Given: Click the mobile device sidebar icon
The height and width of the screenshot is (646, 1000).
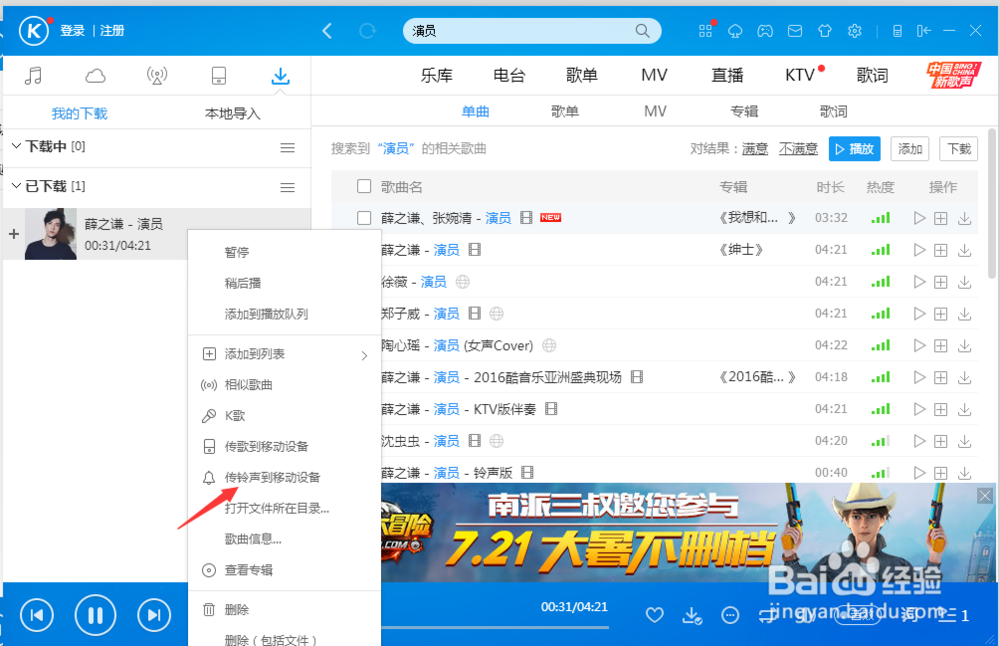Looking at the screenshot, I should (x=218, y=75).
